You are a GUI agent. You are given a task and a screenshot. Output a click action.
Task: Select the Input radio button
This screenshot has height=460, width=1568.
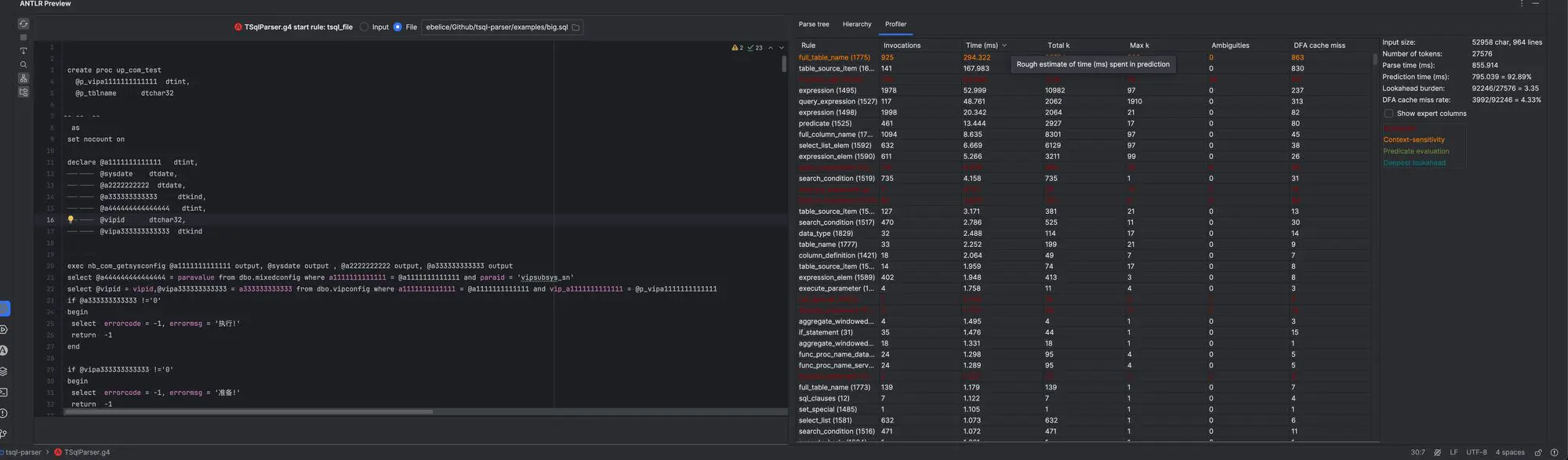pyautogui.click(x=365, y=27)
